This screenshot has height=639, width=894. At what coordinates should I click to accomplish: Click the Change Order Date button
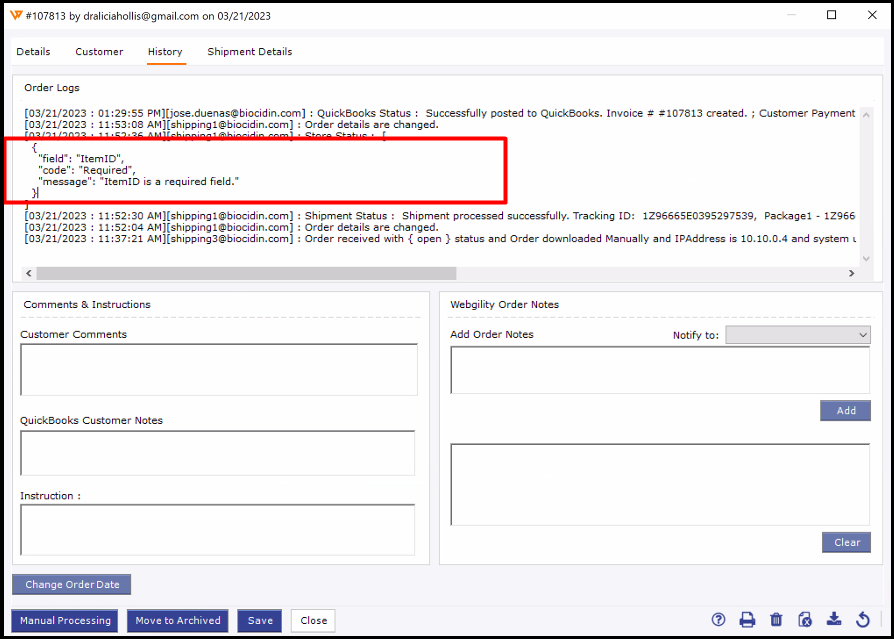pyautogui.click(x=72, y=585)
